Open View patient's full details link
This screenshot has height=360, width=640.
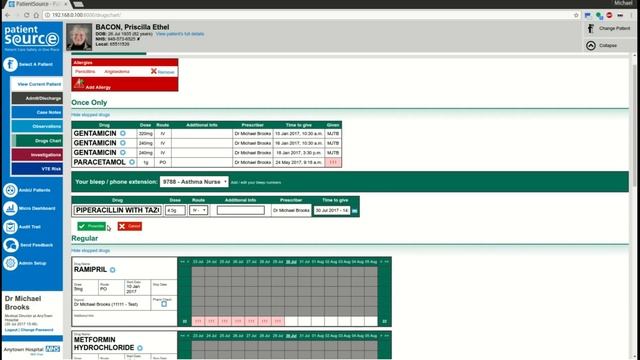[180, 34]
